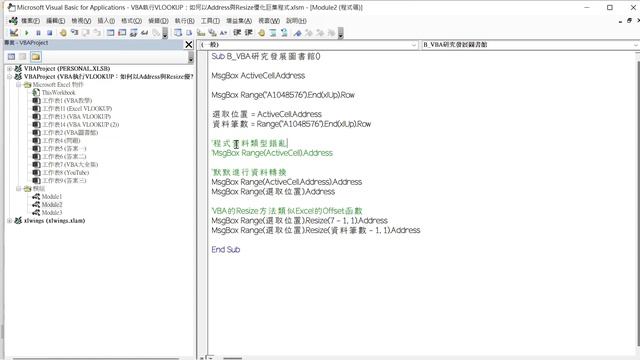Click line 'MsgBox Range(選取位置).Resize(7 - 1, 1).Address'
The width and height of the screenshot is (640, 360).
pyautogui.click(x=300, y=220)
